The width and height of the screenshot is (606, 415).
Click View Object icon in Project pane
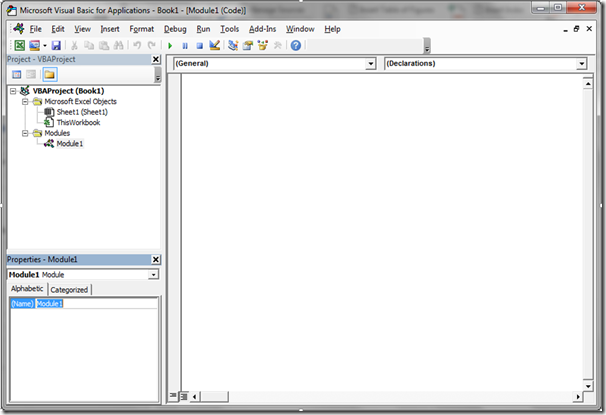(x=31, y=75)
